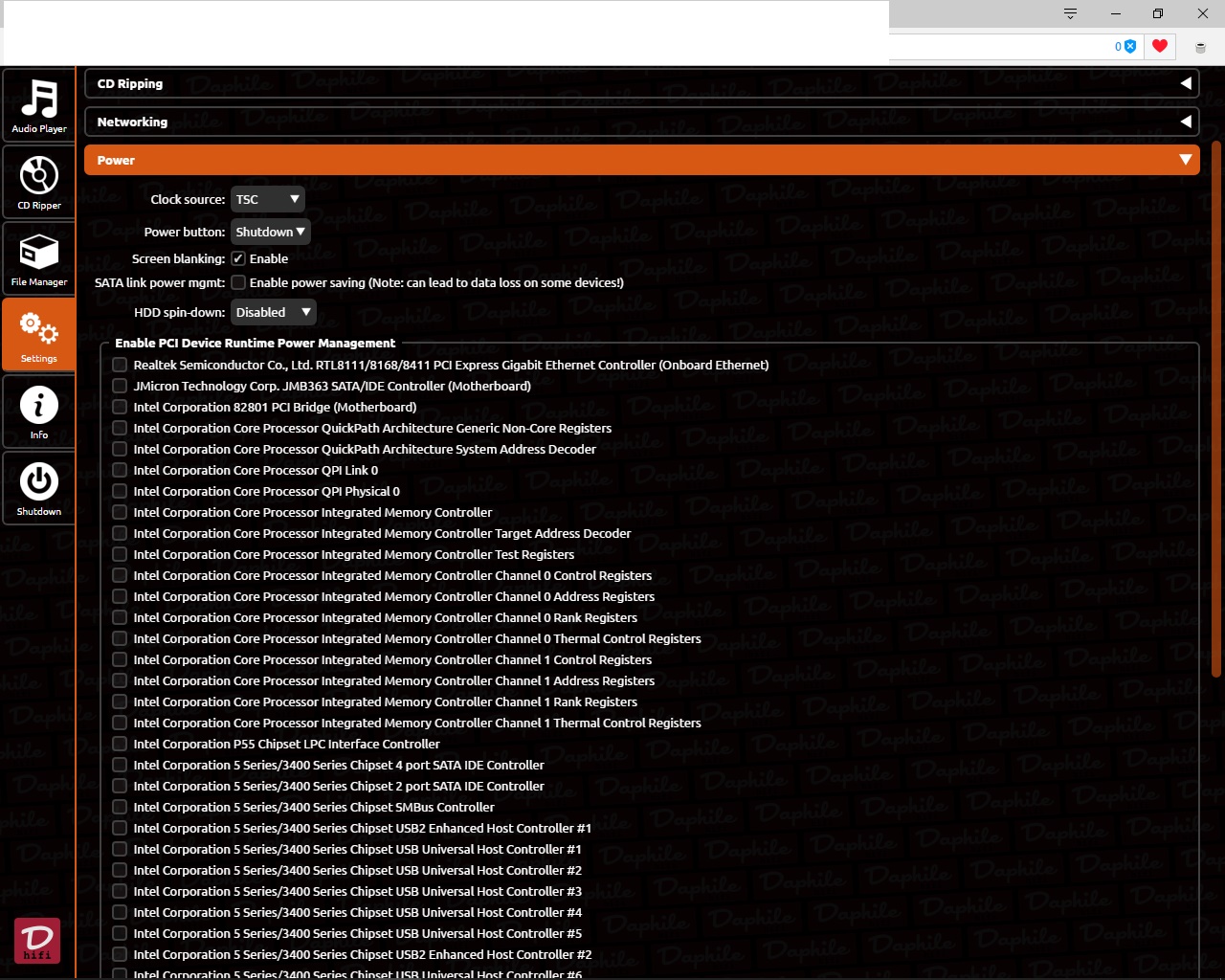
Task: Click the Daphile hifi logo
Action: [37, 941]
